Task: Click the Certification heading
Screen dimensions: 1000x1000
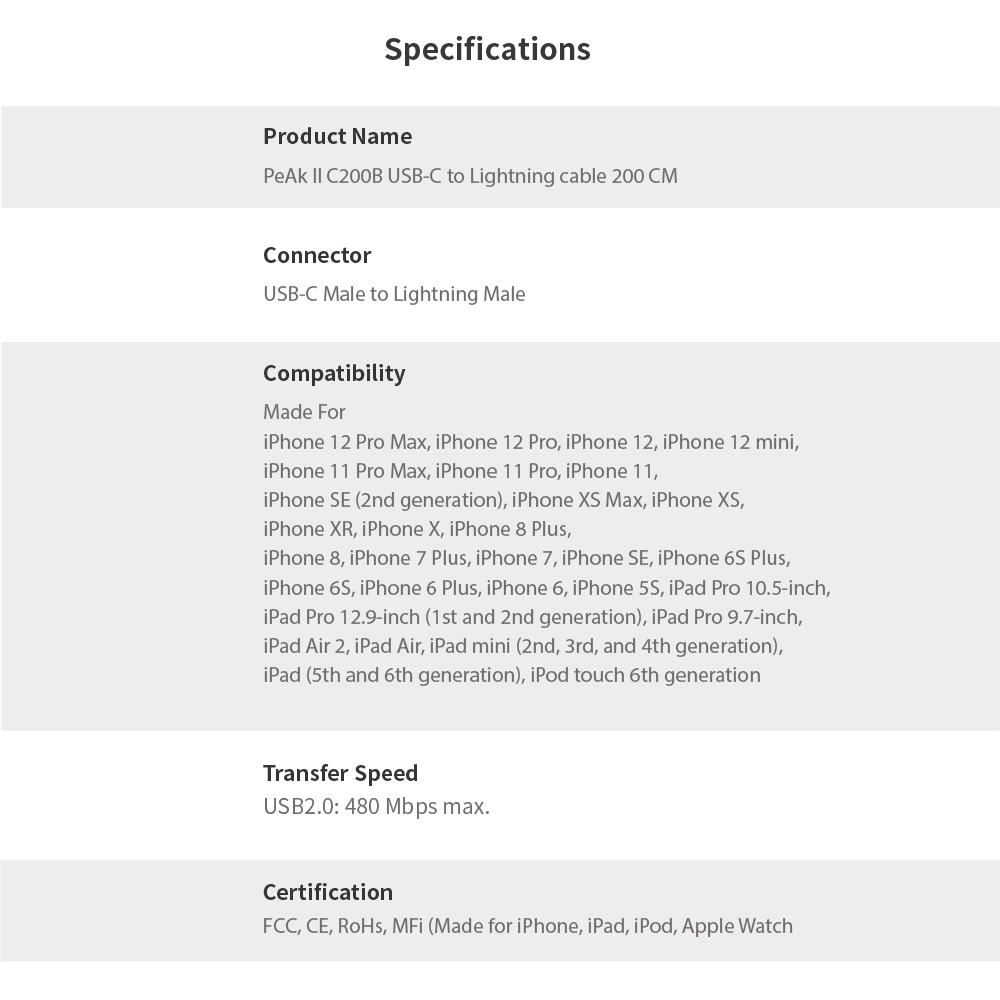Action: tap(328, 892)
